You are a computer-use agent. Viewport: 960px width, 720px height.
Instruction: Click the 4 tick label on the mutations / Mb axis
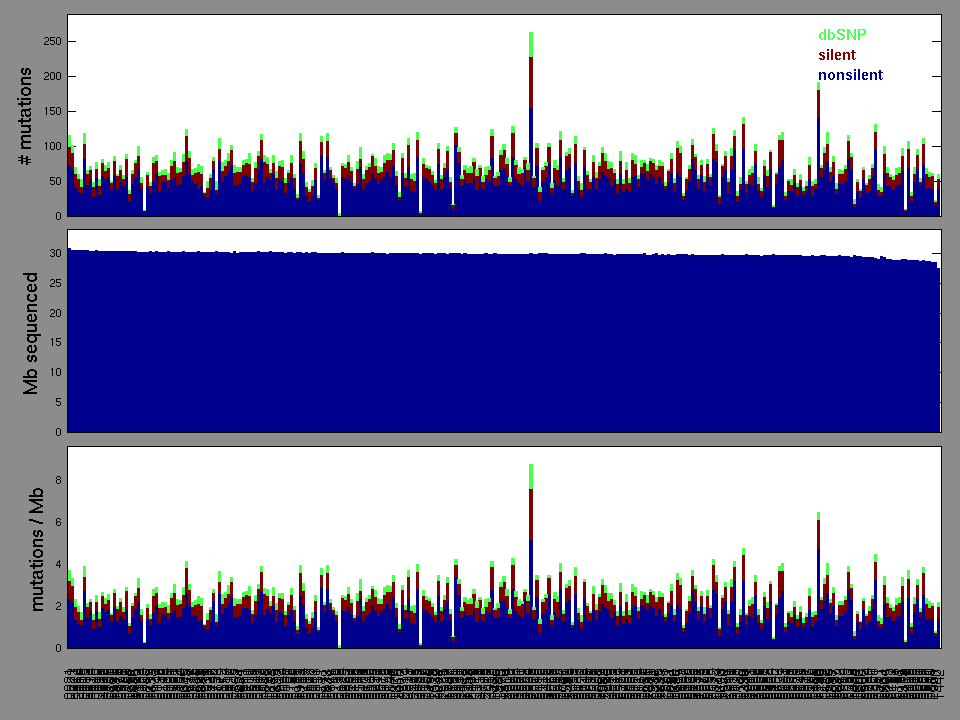58,564
